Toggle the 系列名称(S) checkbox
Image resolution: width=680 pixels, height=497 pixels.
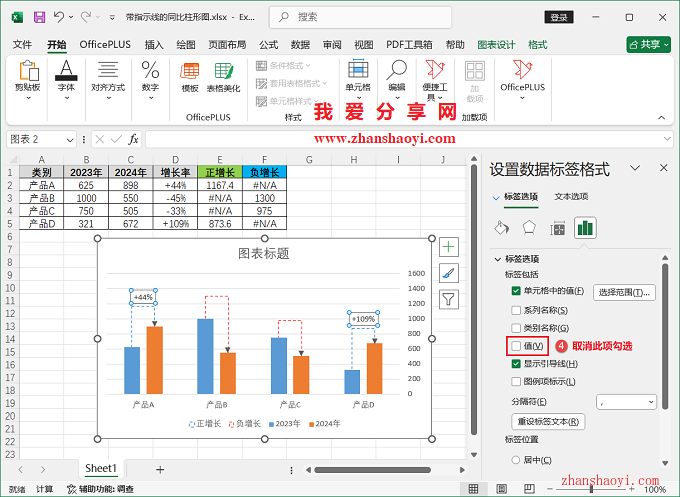tap(516, 310)
